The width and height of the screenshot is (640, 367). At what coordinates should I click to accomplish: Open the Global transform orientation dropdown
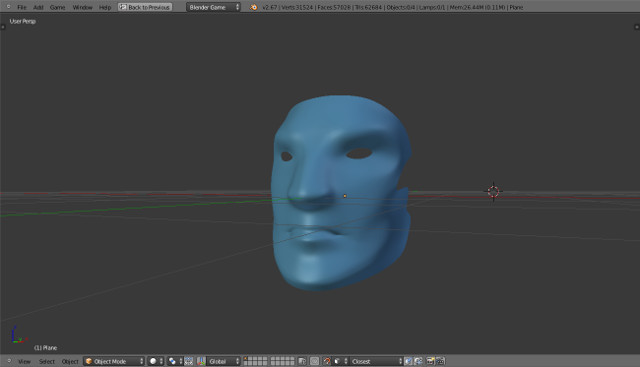pyautogui.click(x=223, y=361)
